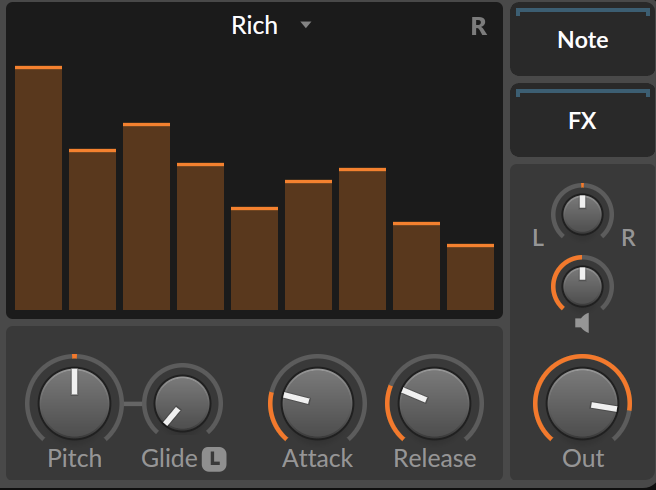Click the volume knob above speaker icon
This screenshot has width=656, height=490.
[582, 286]
